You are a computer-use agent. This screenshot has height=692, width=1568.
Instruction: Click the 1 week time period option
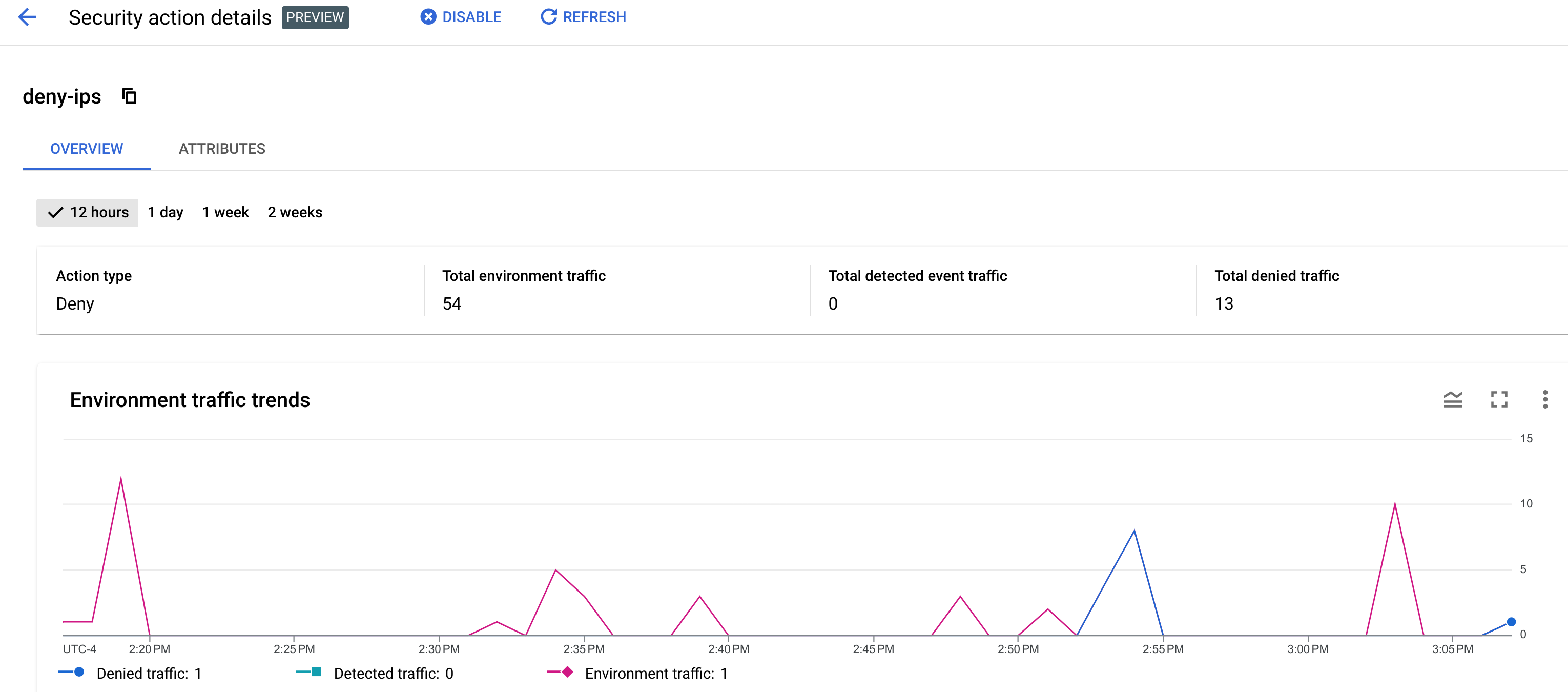click(225, 212)
